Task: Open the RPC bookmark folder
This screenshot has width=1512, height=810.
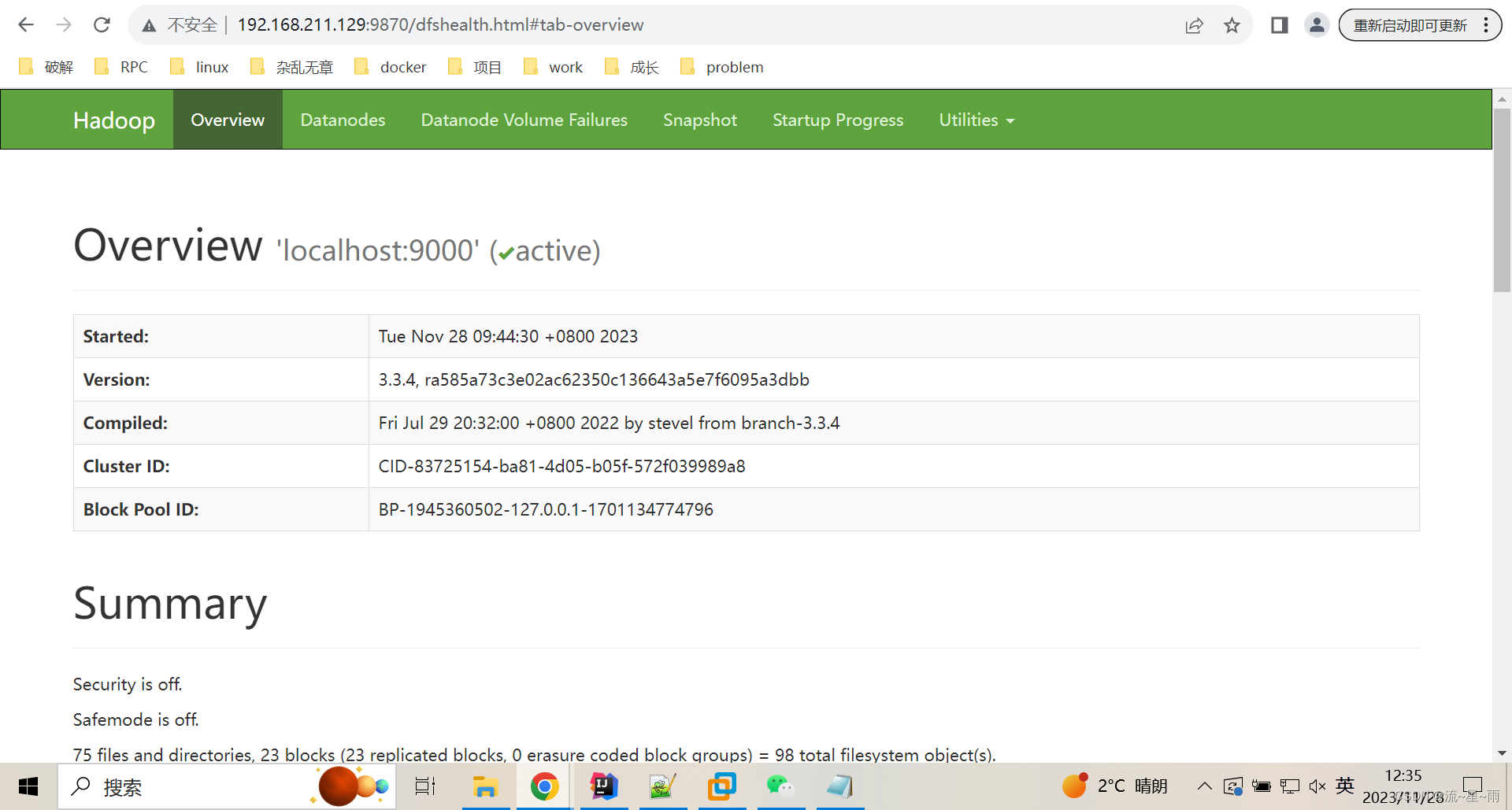Action: (120, 67)
